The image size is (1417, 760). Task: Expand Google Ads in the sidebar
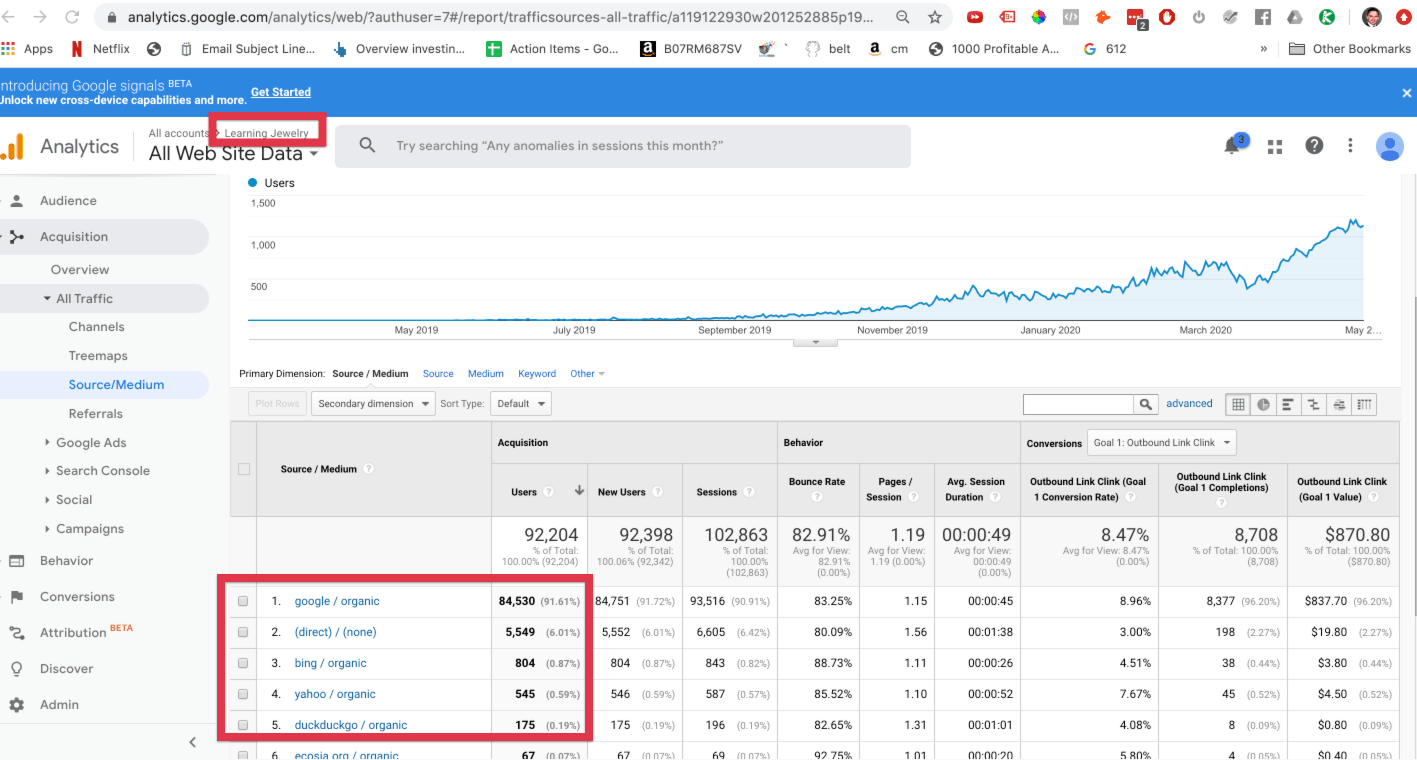pos(91,443)
